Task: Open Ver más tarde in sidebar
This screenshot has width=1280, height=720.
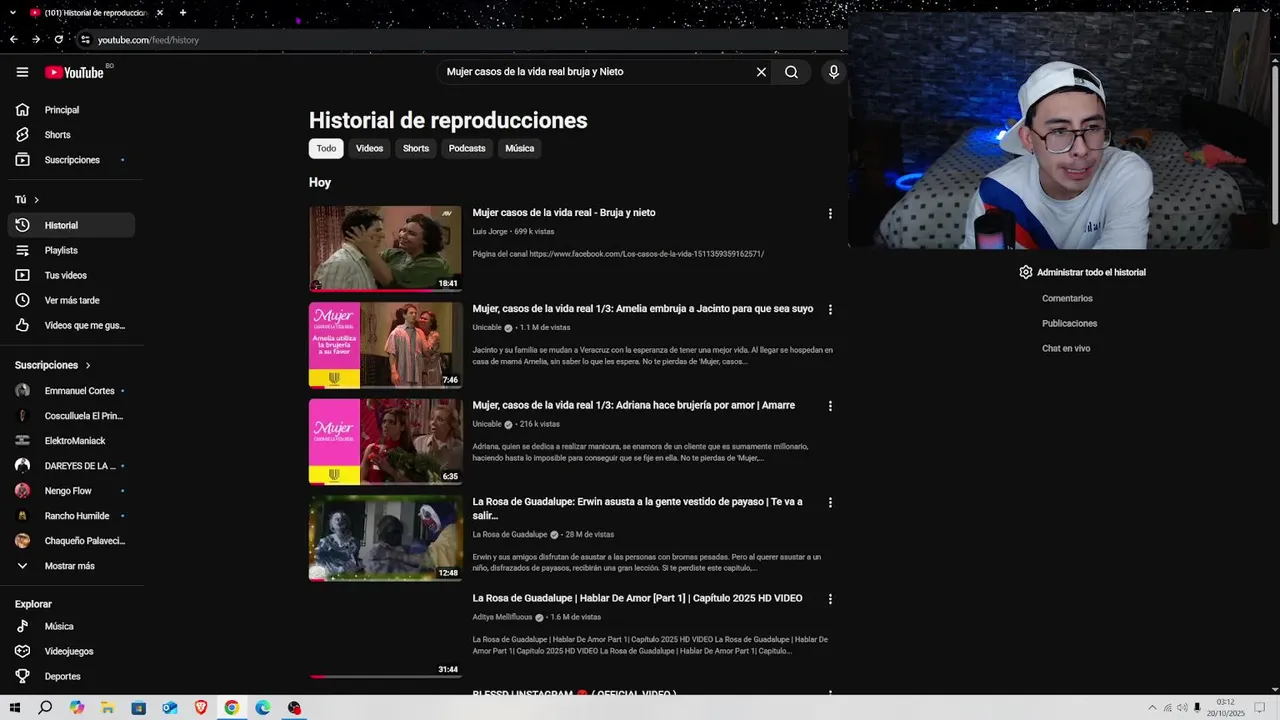Action: pyautogui.click(x=71, y=300)
